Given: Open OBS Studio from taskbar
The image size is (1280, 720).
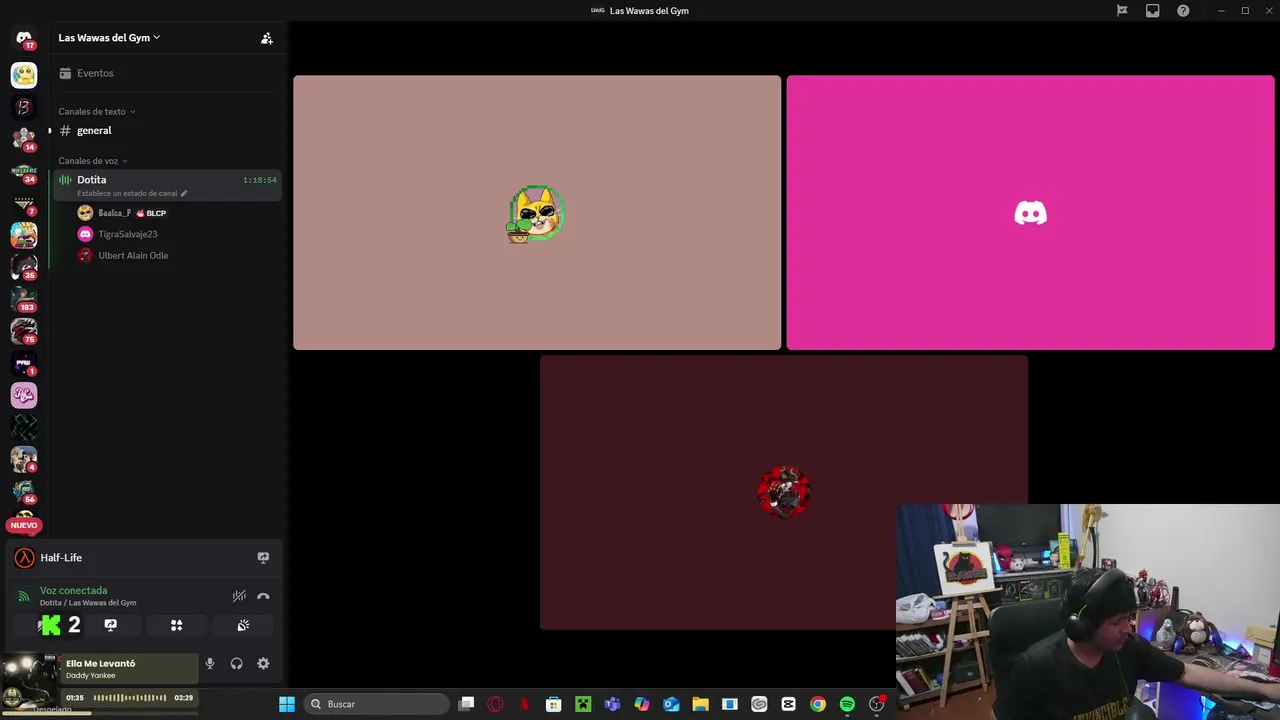Looking at the screenshot, I should tap(876, 704).
